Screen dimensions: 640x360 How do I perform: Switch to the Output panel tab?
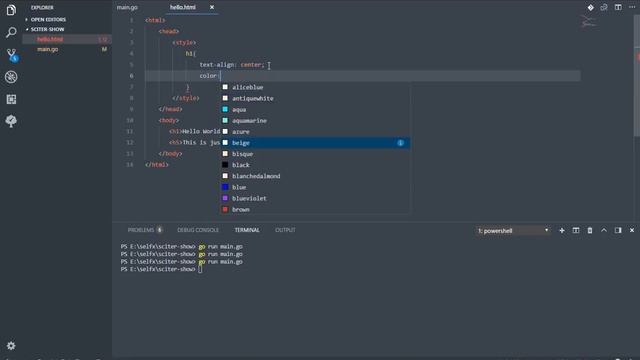[285, 230]
